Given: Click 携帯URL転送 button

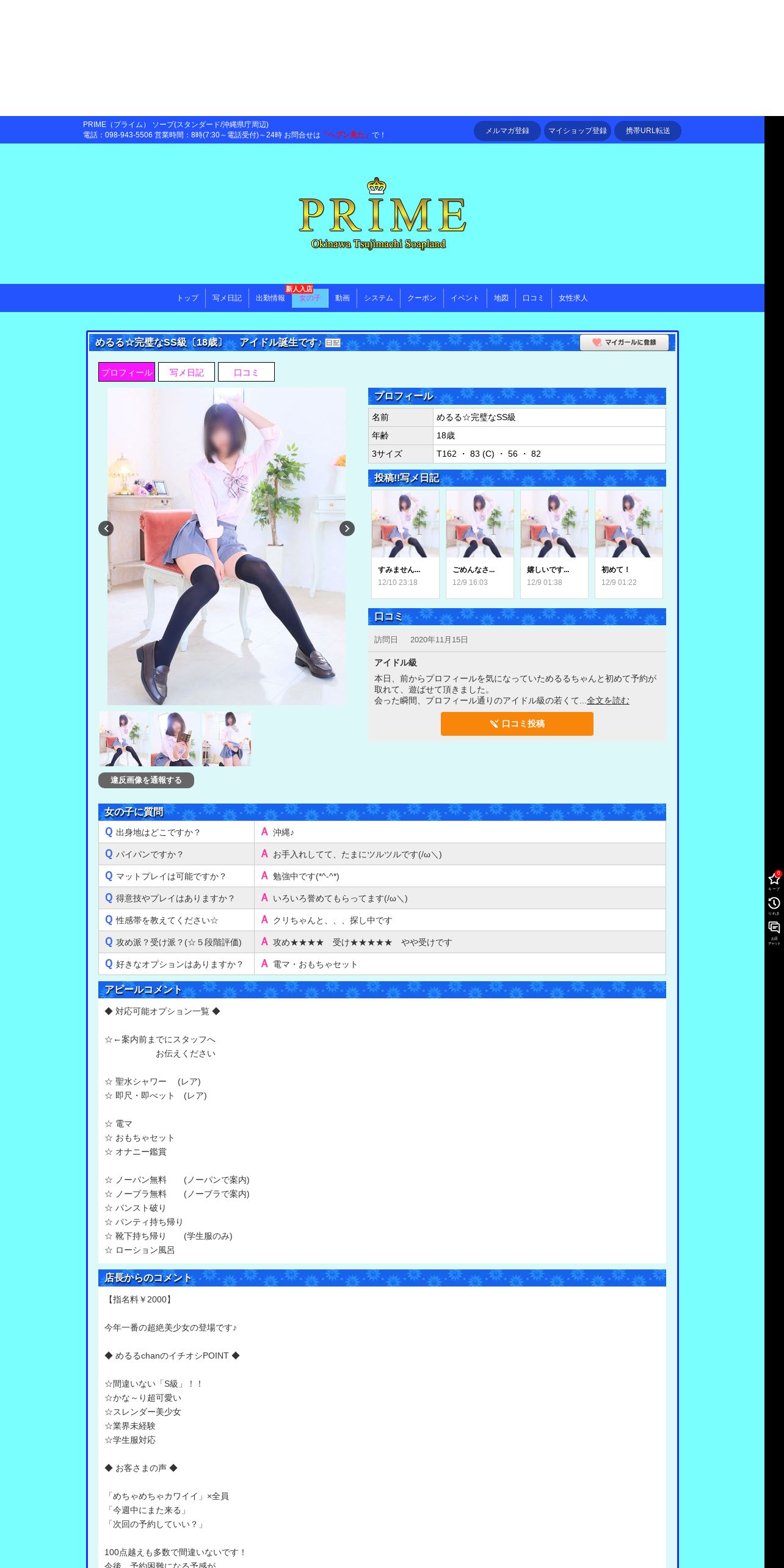Looking at the screenshot, I should coord(648,131).
